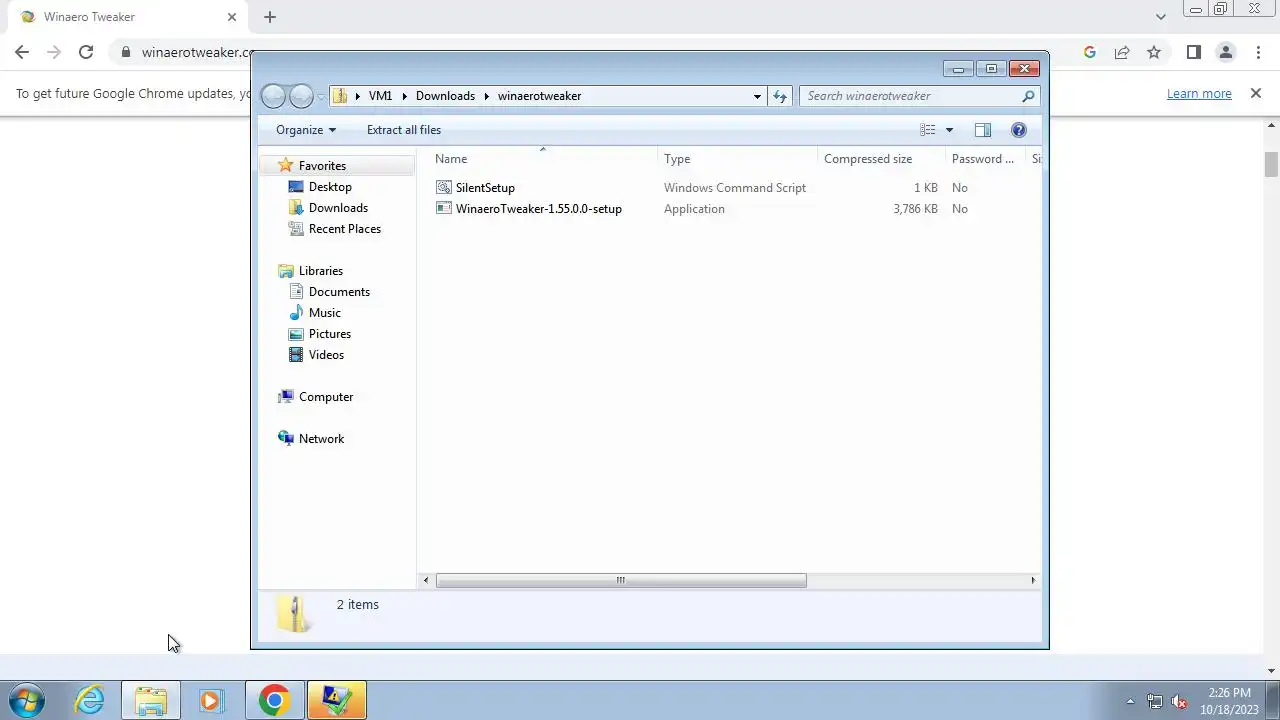The width and height of the screenshot is (1280, 720).
Task: Click Extract all files button
Action: pos(404,130)
